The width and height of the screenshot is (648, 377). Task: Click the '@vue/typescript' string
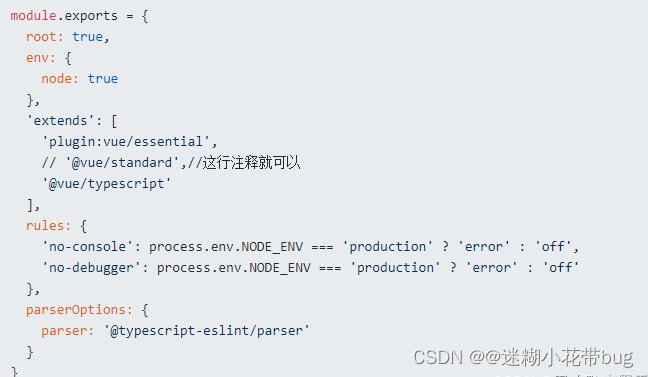(x=106, y=184)
